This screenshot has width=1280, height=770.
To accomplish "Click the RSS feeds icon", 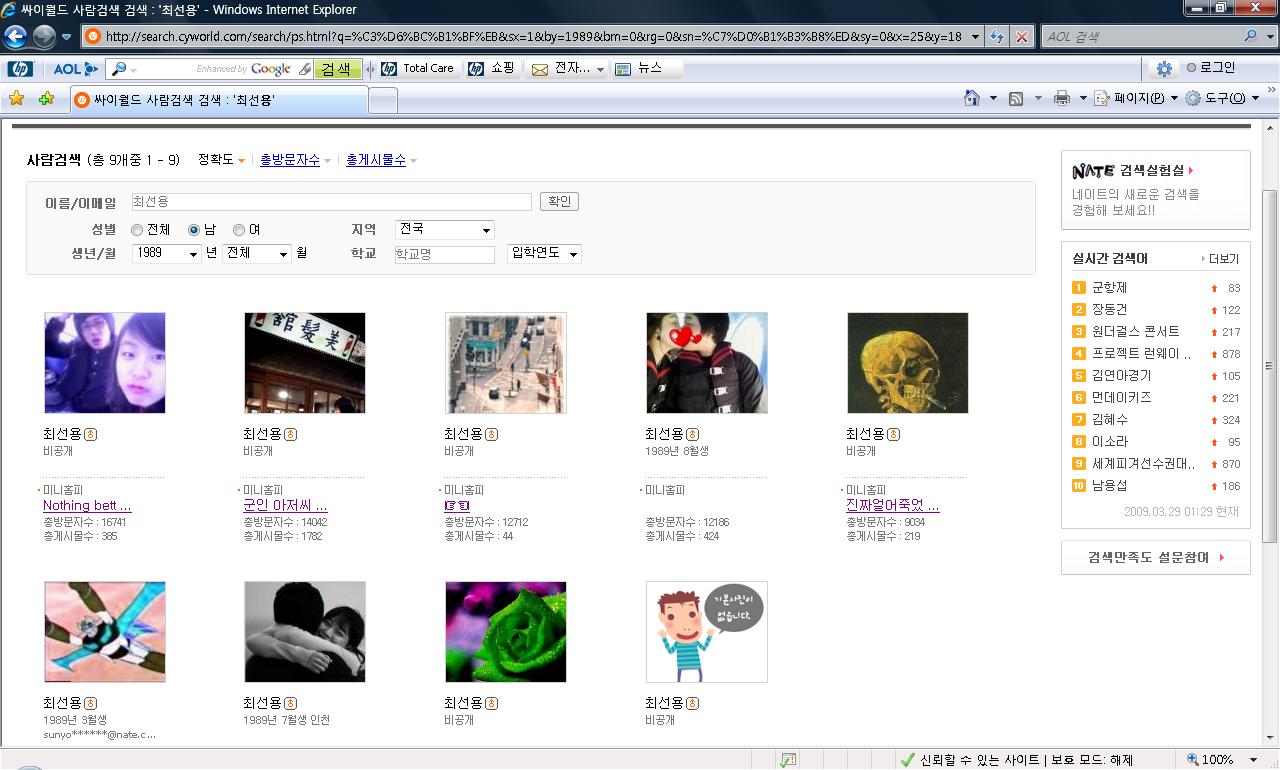I will pyautogui.click(x=1016, y=98).
